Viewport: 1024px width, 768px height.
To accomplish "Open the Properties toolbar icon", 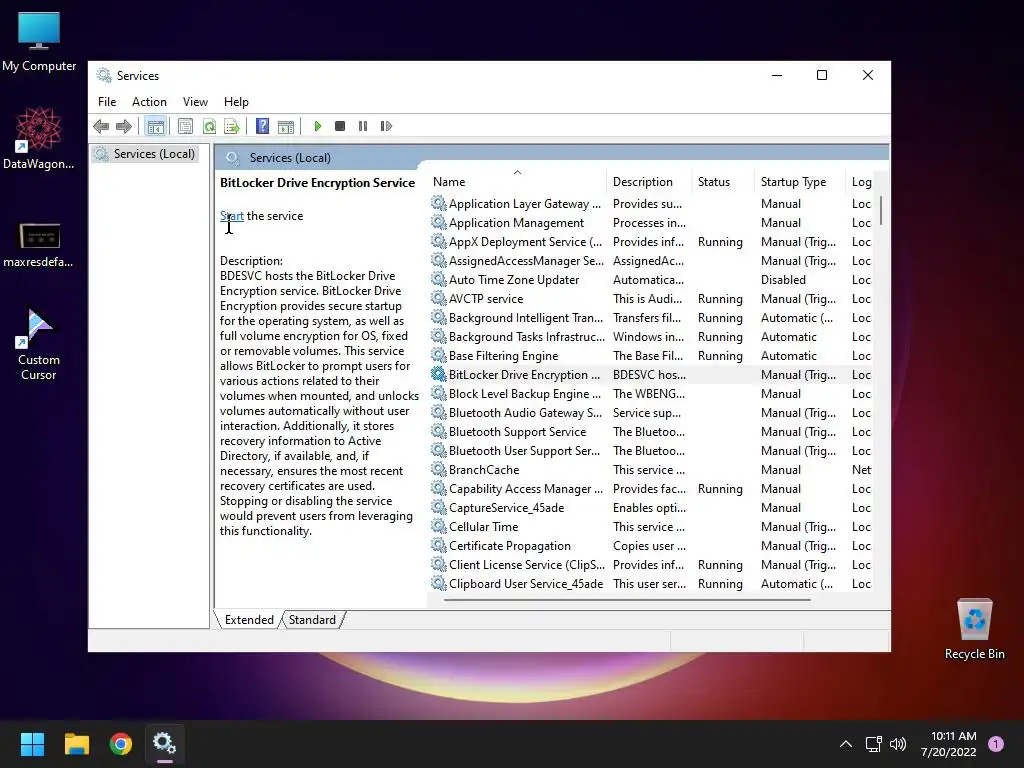I will tap(185, 126).
